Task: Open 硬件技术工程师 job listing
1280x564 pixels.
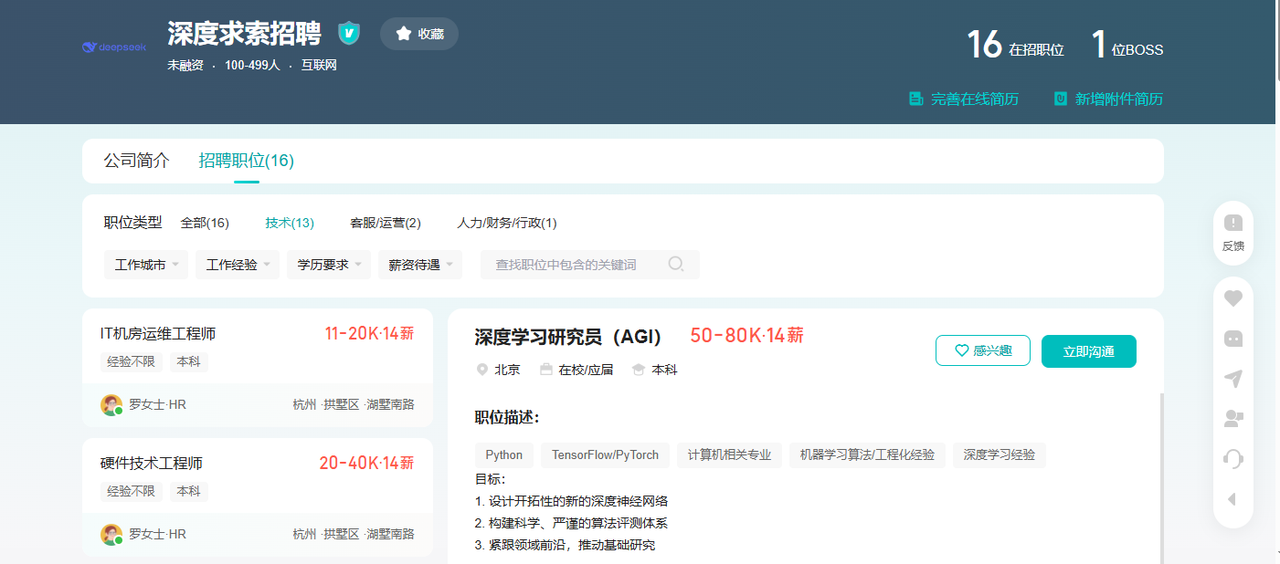Action: [x=152, y=463]
